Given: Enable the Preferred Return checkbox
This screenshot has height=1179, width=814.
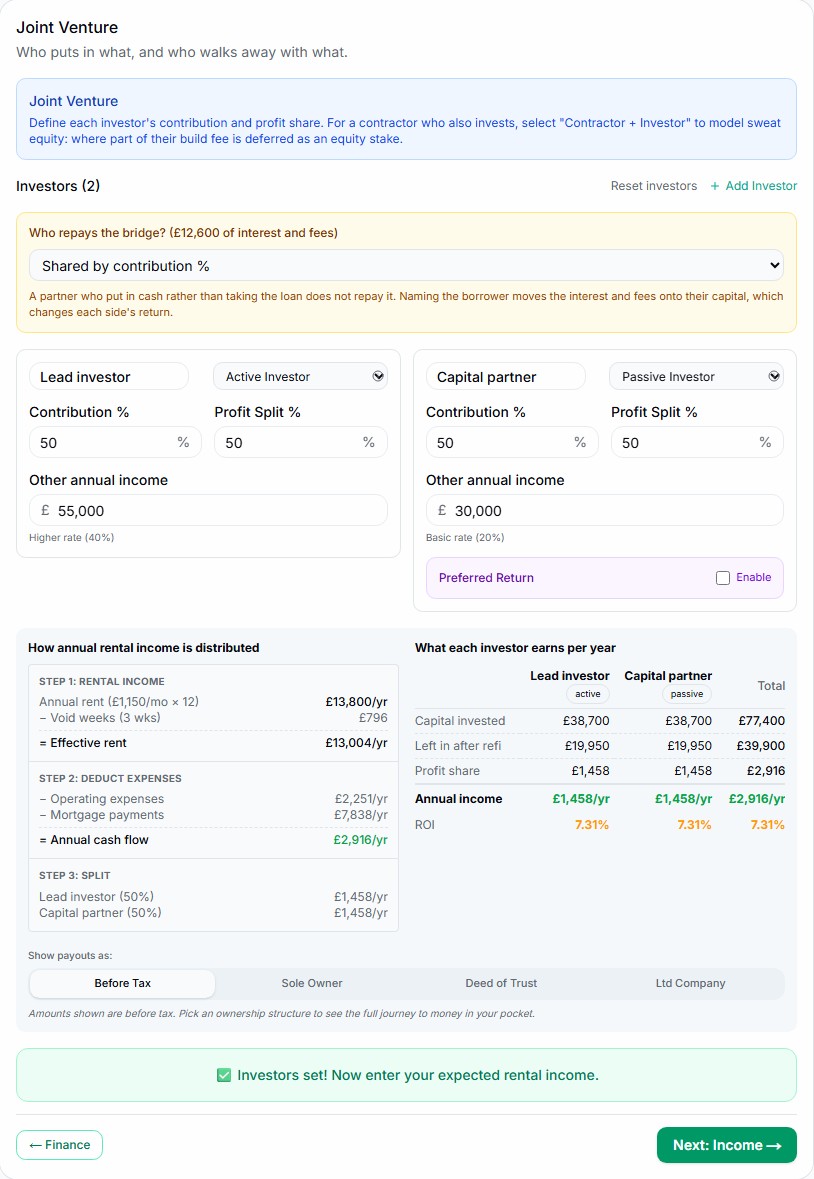Looking at the screenshot, I should click(x=723, y=577).
